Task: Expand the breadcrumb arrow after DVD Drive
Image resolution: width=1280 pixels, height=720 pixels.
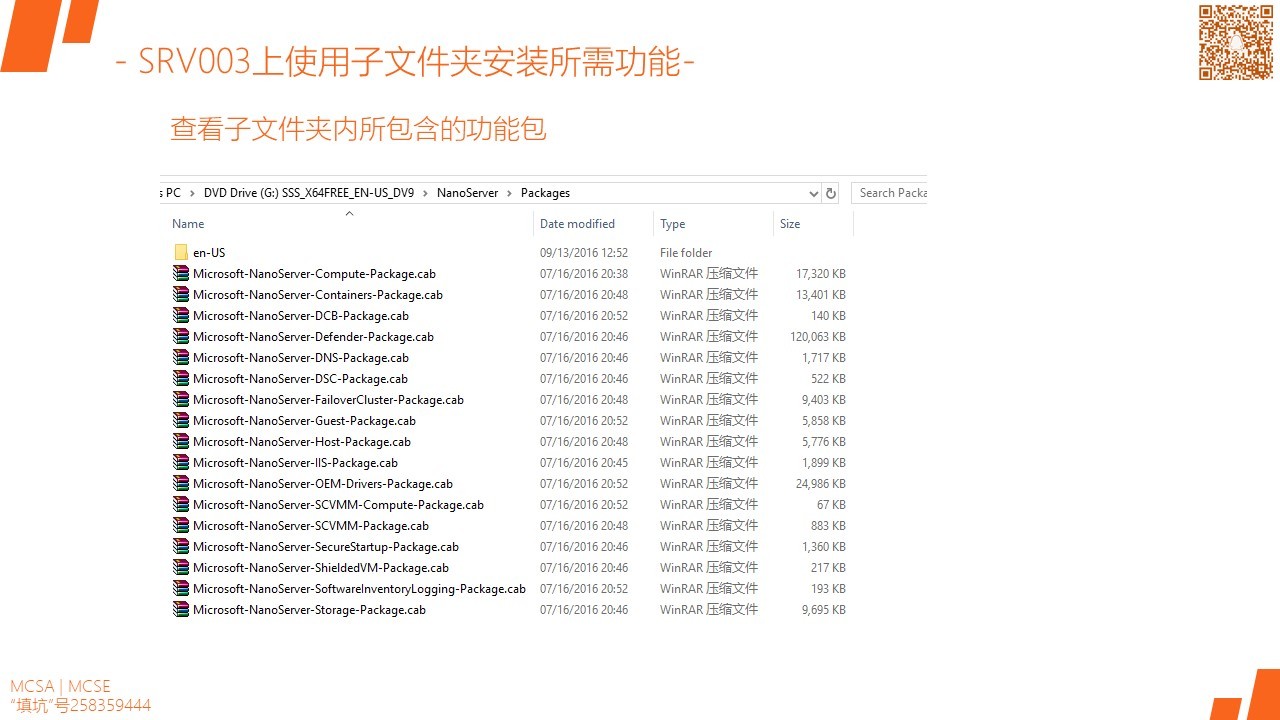Action: point(425,193)
